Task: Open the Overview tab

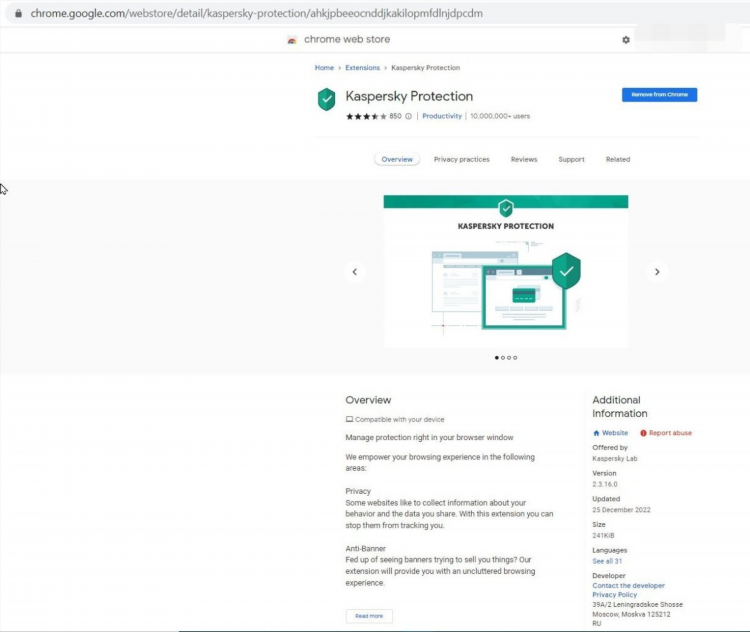Action: pos(397,159)
